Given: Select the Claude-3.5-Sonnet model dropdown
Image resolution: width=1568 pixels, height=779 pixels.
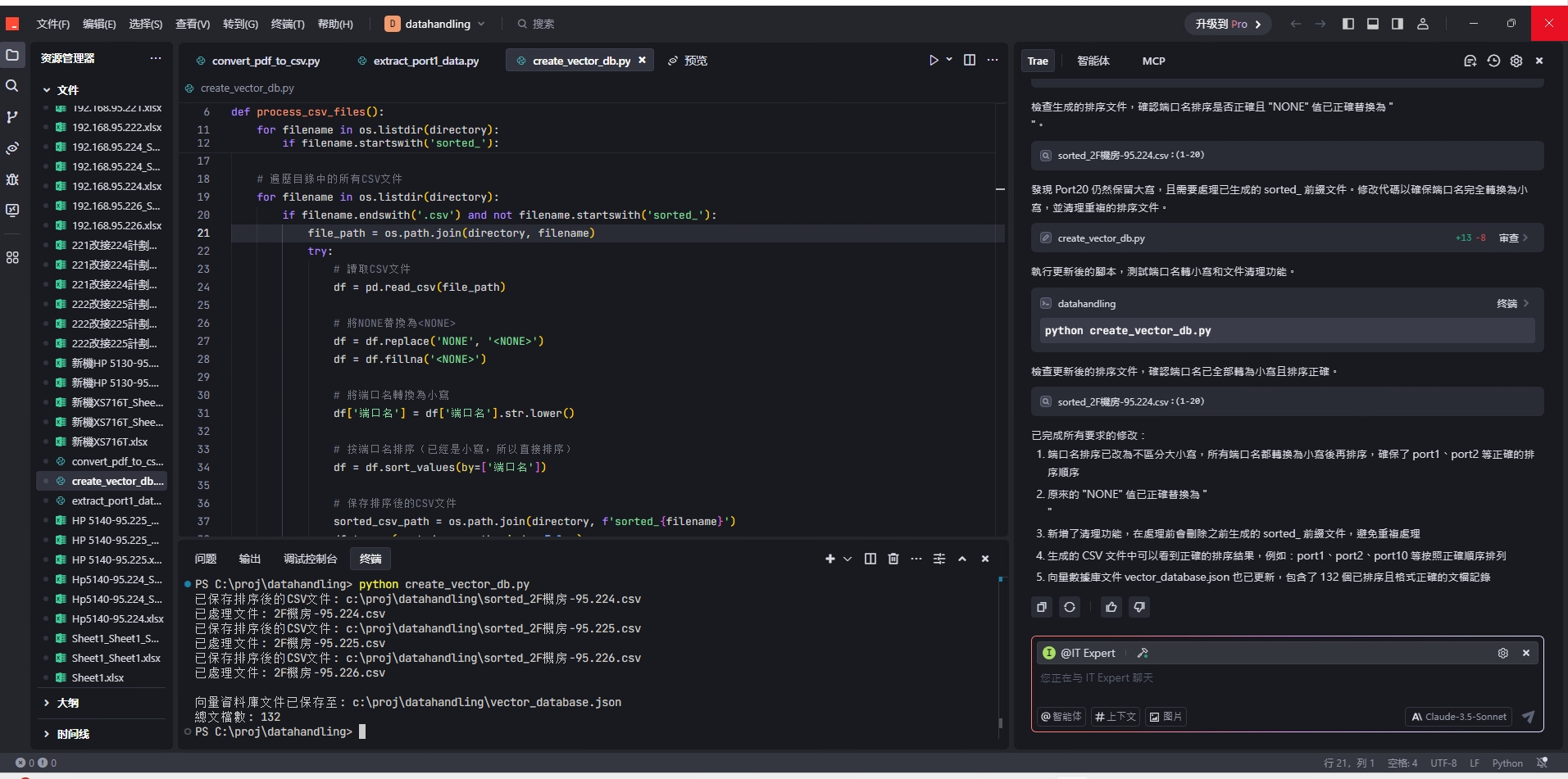Looking at the screenshot, I should tap(1459, 717).
